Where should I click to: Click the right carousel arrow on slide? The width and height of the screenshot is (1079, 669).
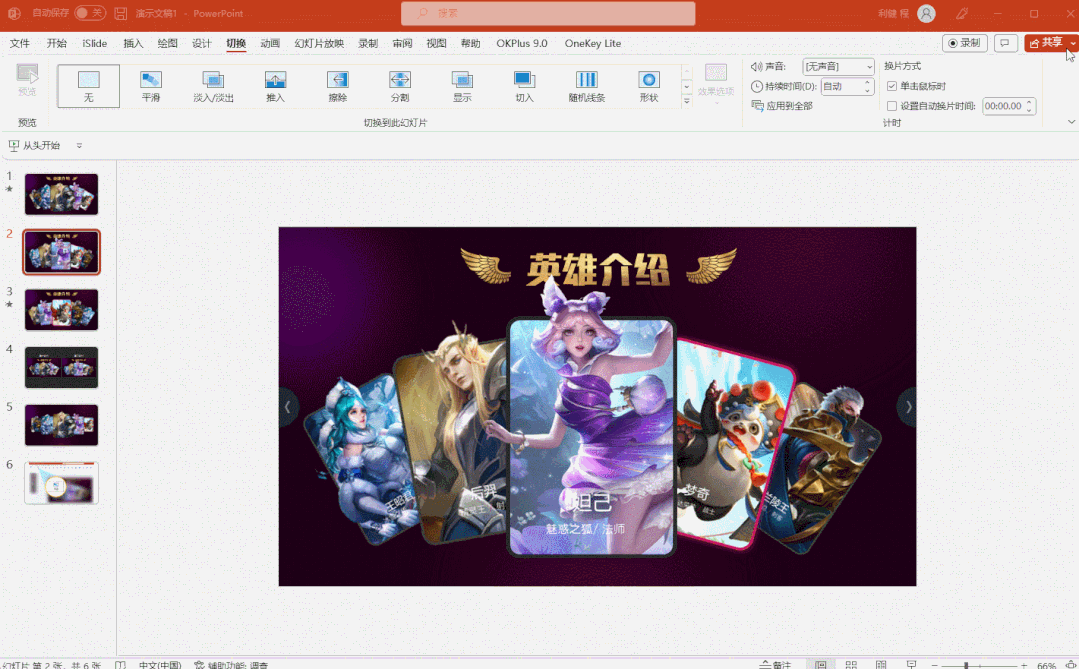point(908,407)
